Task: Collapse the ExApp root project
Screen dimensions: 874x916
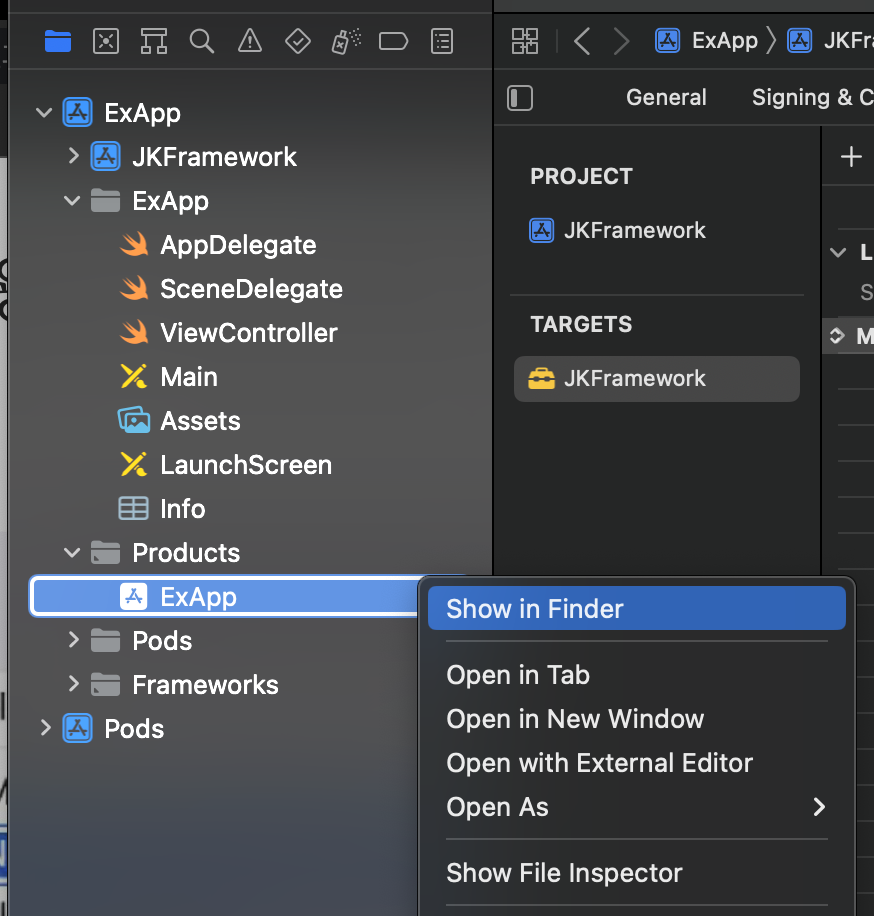Action: click(44, 112)
